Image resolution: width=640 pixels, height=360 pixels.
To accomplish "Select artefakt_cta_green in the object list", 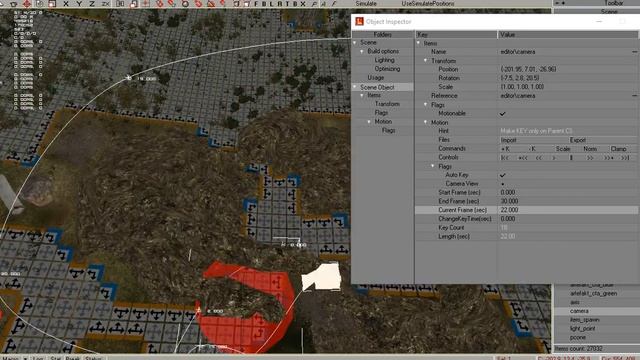I will coord(593,293).
